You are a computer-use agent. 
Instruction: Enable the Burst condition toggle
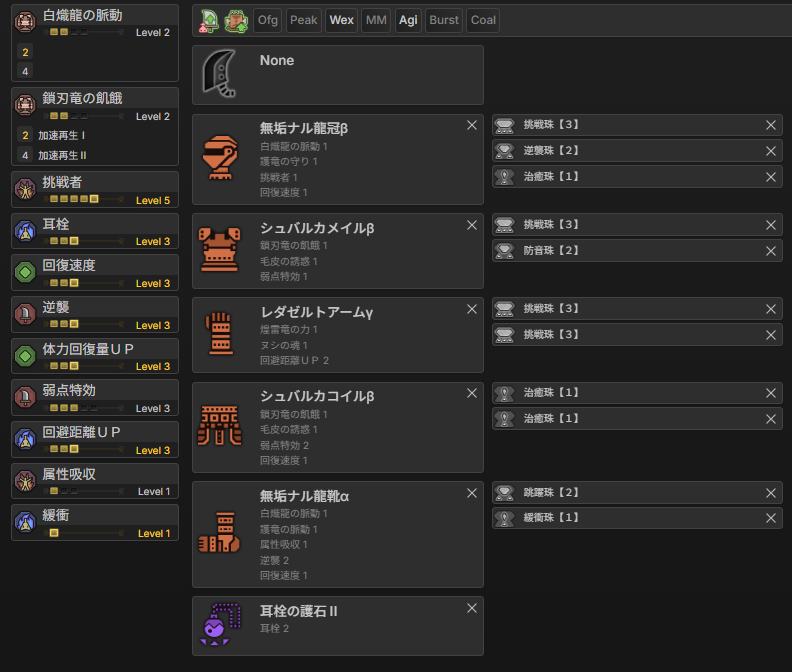click(x=444, y=20)
